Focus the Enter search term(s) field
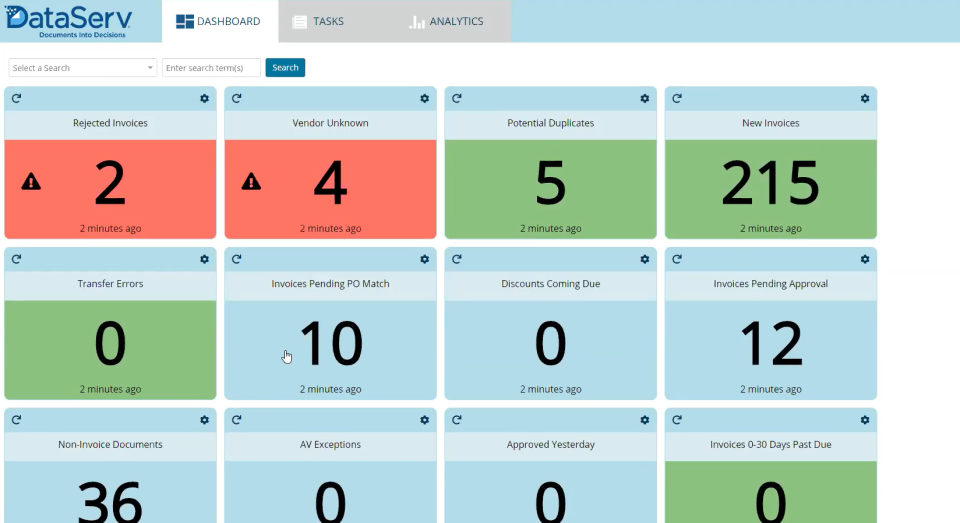 click(x=211, y=67)
